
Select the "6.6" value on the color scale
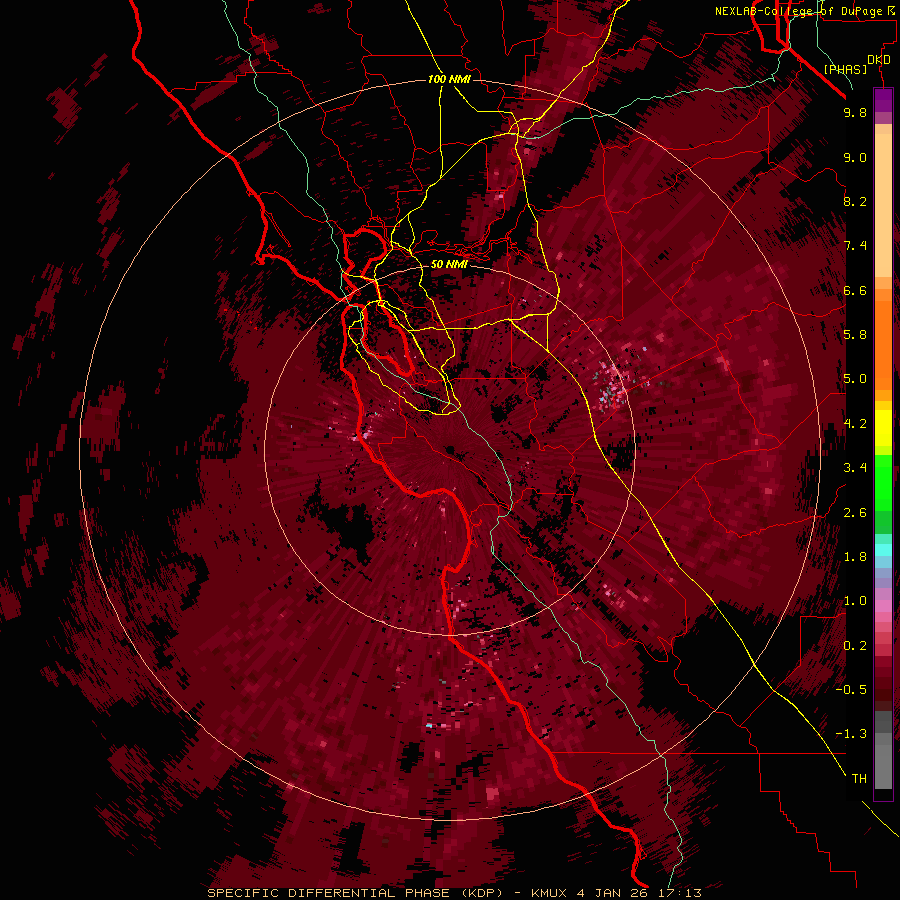(x=855, y=290)
